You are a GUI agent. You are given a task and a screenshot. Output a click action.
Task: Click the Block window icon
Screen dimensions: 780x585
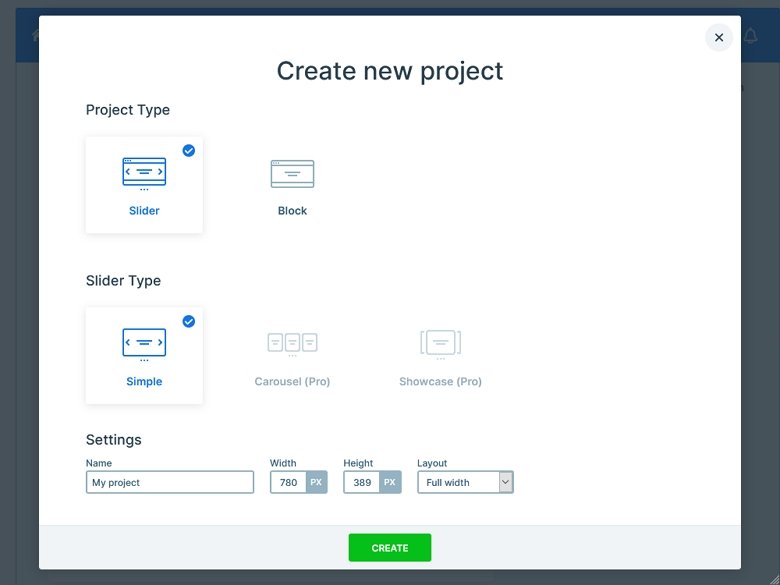pos(292,174)
